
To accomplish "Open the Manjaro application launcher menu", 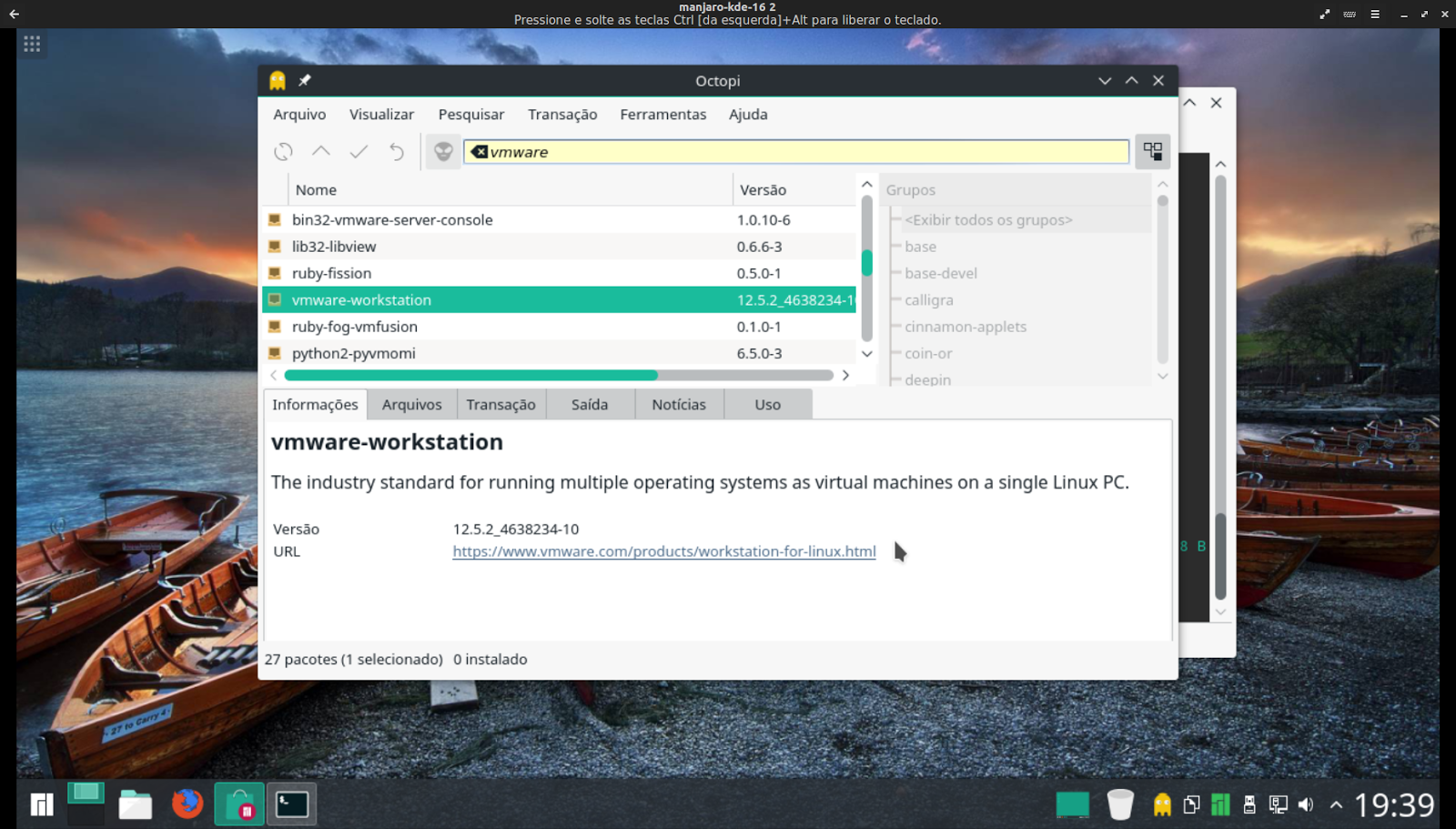I will (42, 804).
